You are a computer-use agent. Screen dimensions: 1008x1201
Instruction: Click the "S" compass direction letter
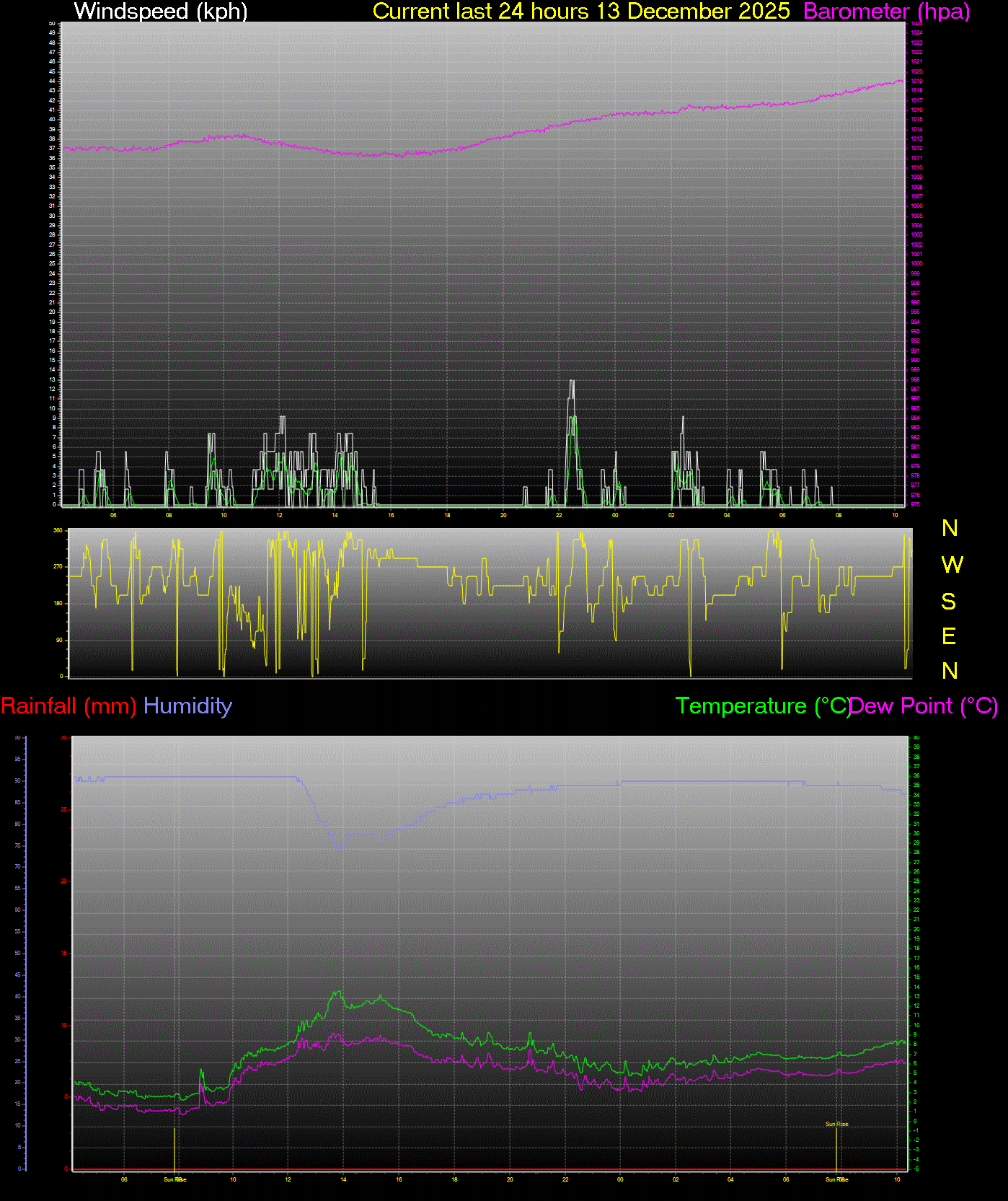tap(949, 601)
